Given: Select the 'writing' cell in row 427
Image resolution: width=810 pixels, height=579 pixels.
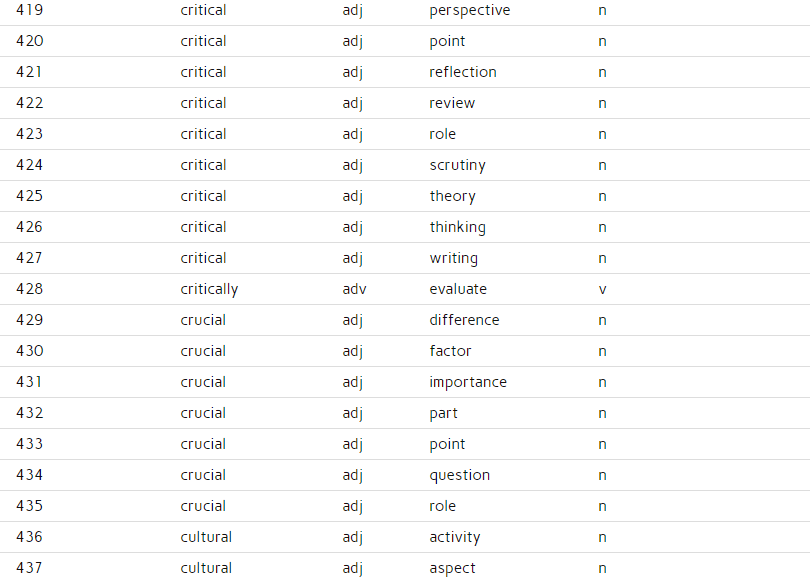Looking at the screenshot, I should click(x=454, y=258).
